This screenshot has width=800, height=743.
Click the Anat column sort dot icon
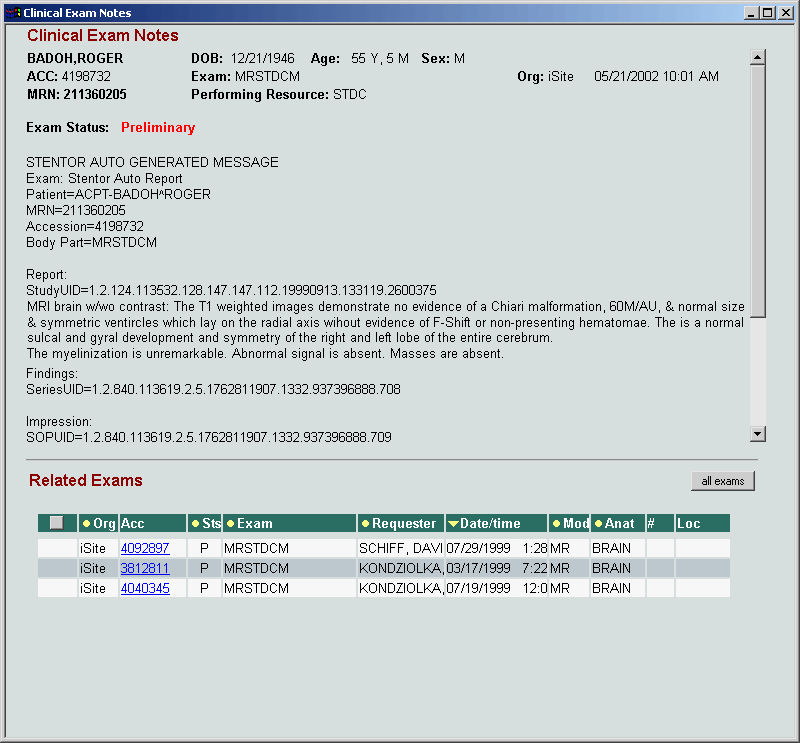[x=598, y=523]
